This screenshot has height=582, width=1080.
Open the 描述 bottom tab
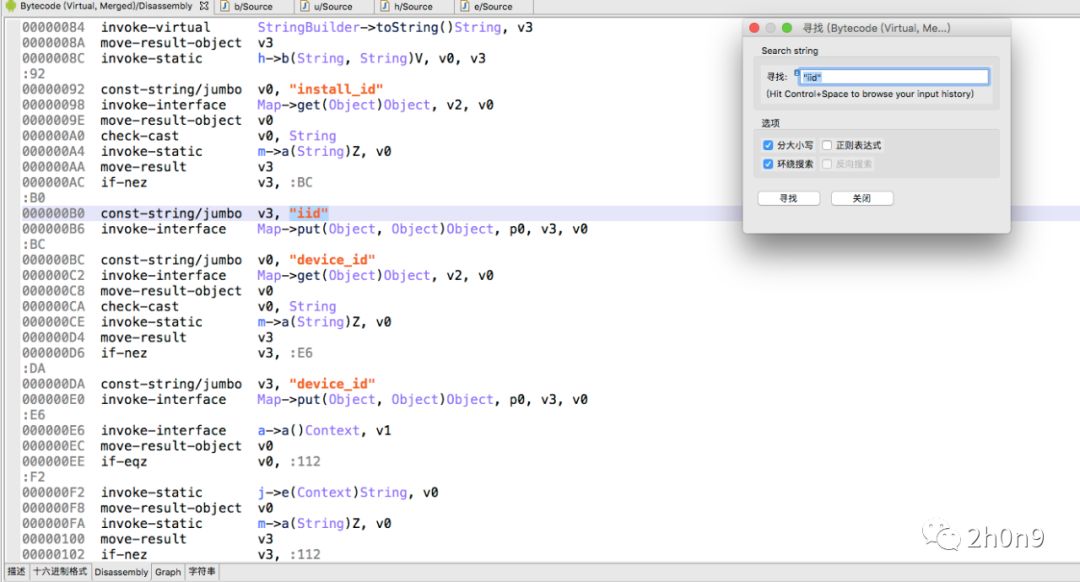(17, 572)
